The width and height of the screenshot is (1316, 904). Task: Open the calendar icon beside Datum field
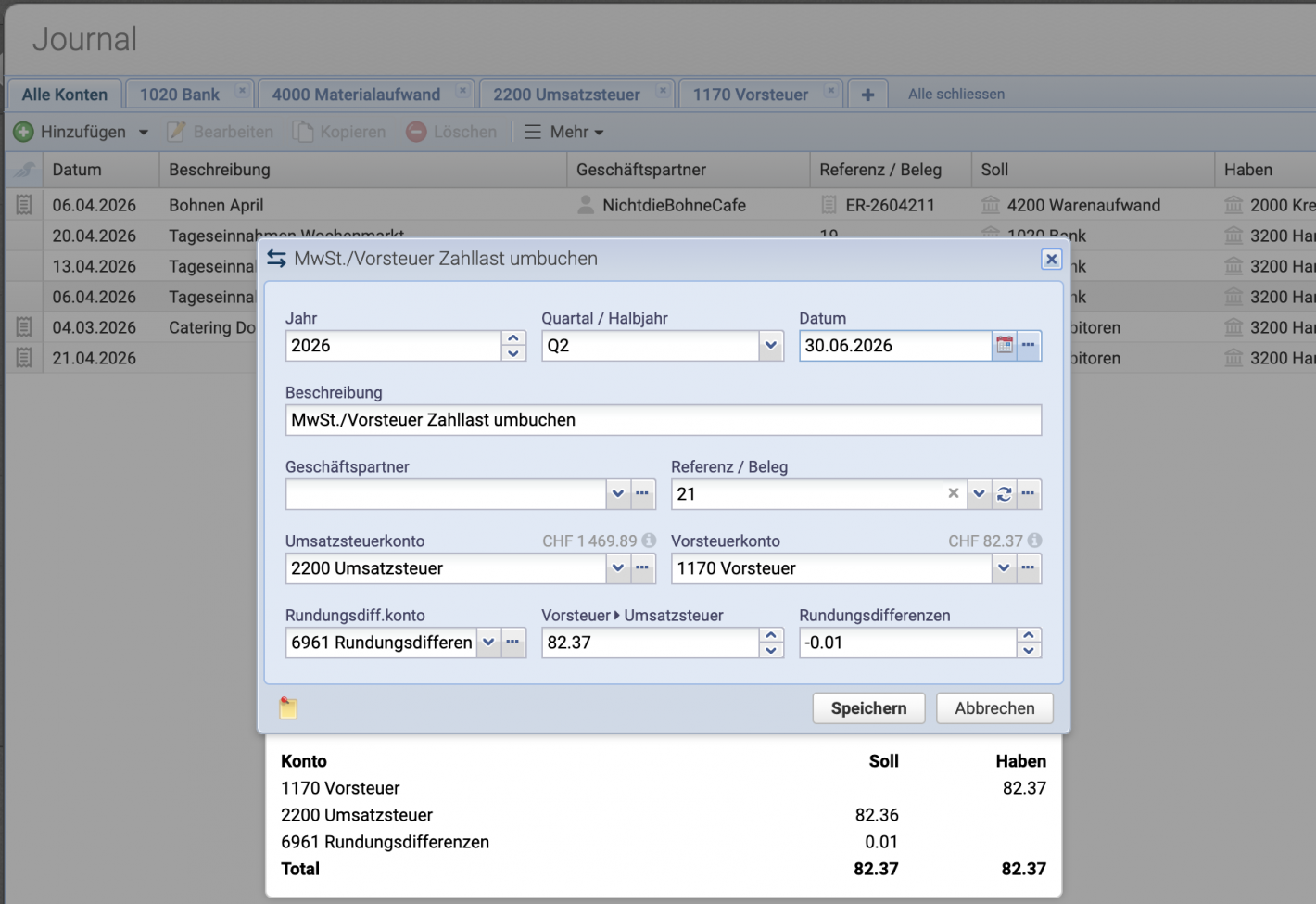(x=1005, y=345)
